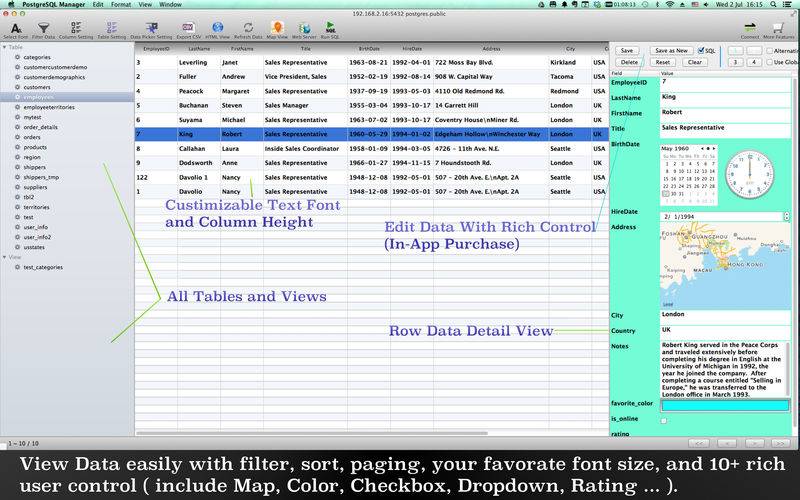Image resolution: width=800 pixels, height=500 pixels.
Task: Collapse the Table group in sidebar
Action: [5, 47]
